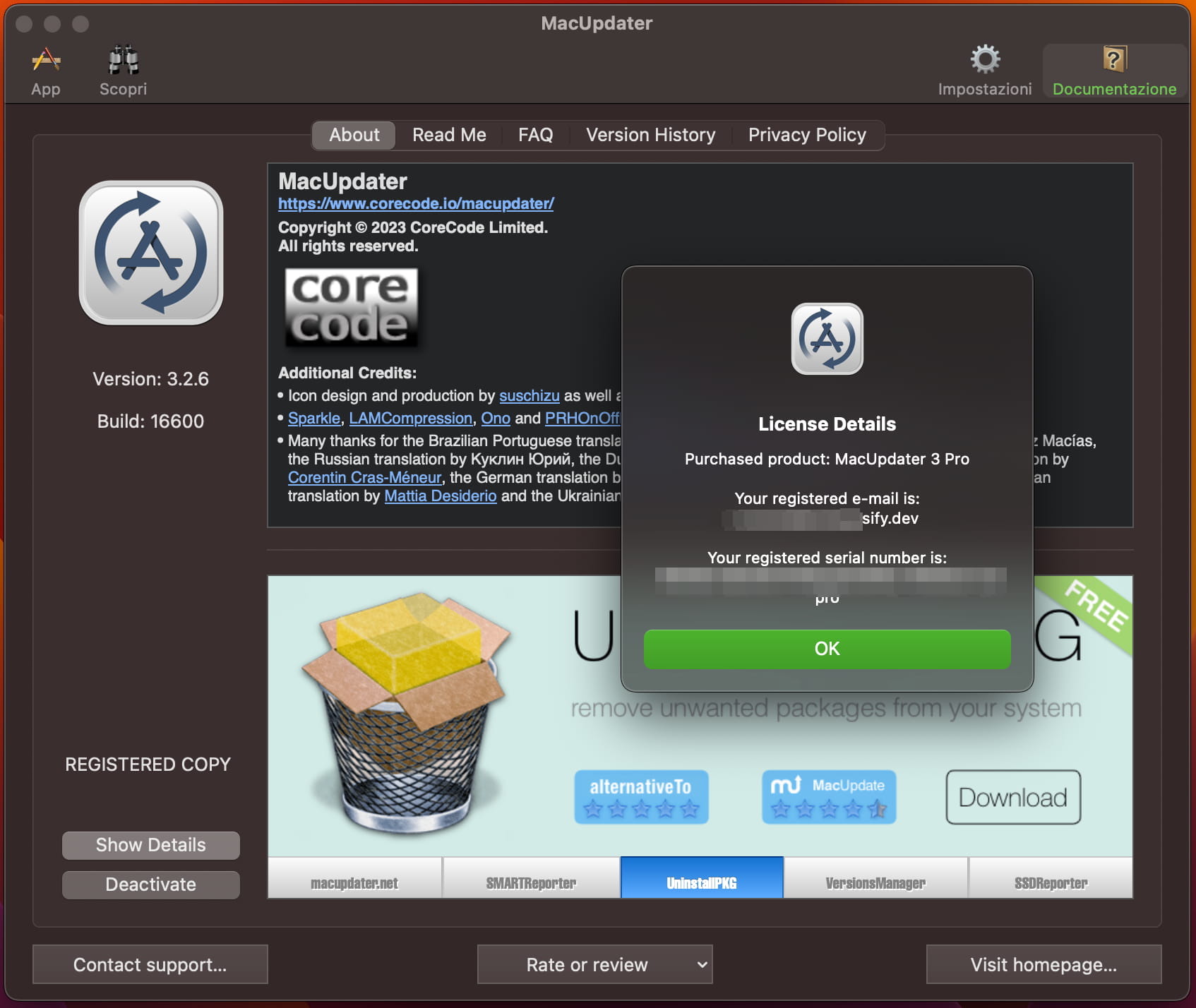Open the Version History tab

(x=649, y=135)
